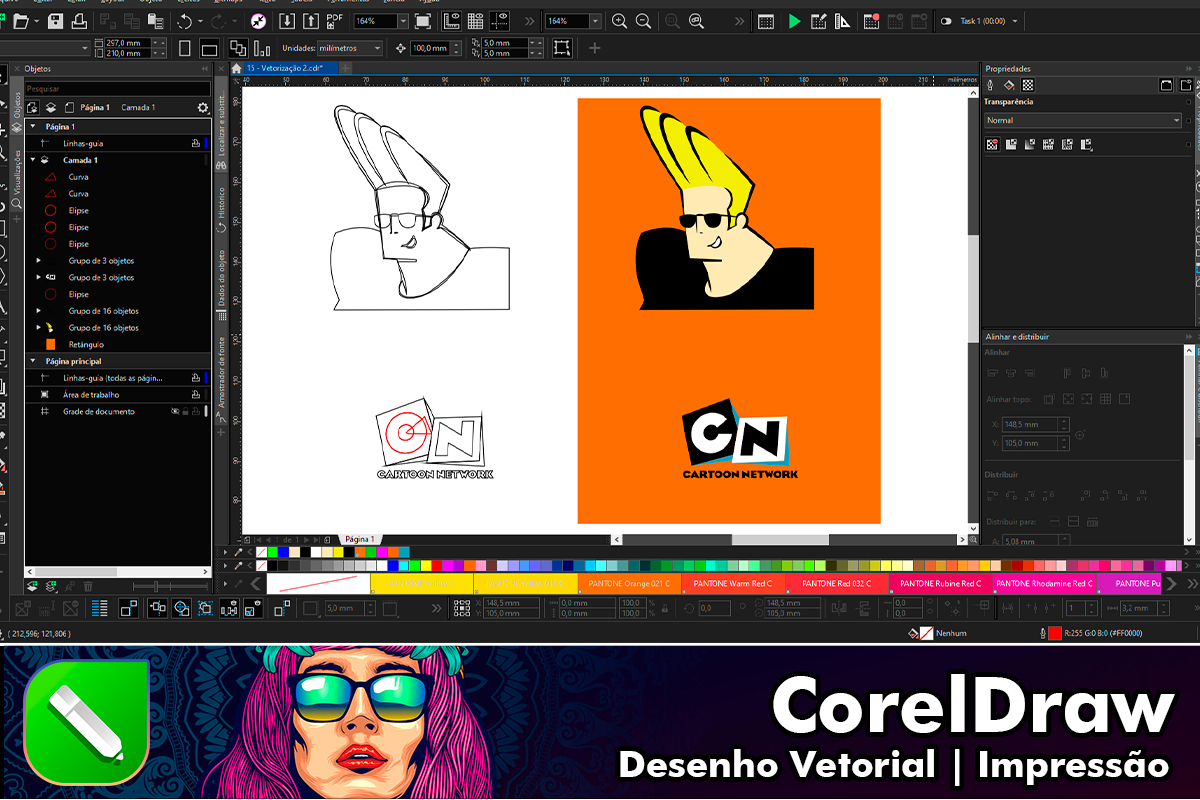
Task: Collapse the Página principal node
Action: click(32, 361)
